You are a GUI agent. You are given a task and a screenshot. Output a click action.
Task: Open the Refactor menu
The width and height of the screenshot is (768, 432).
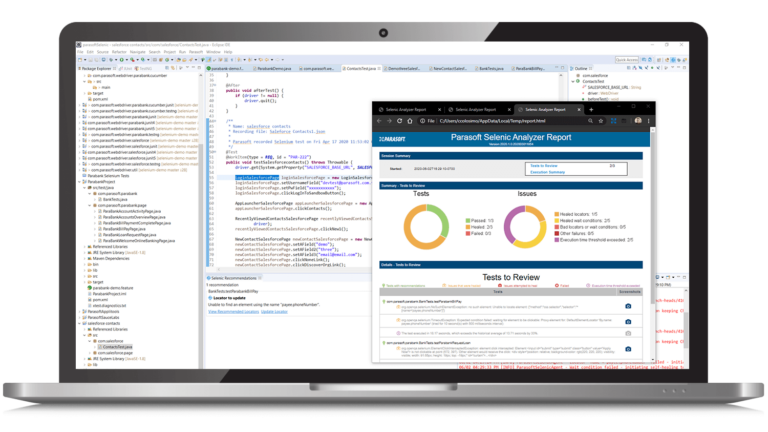(x=119, y=52)
